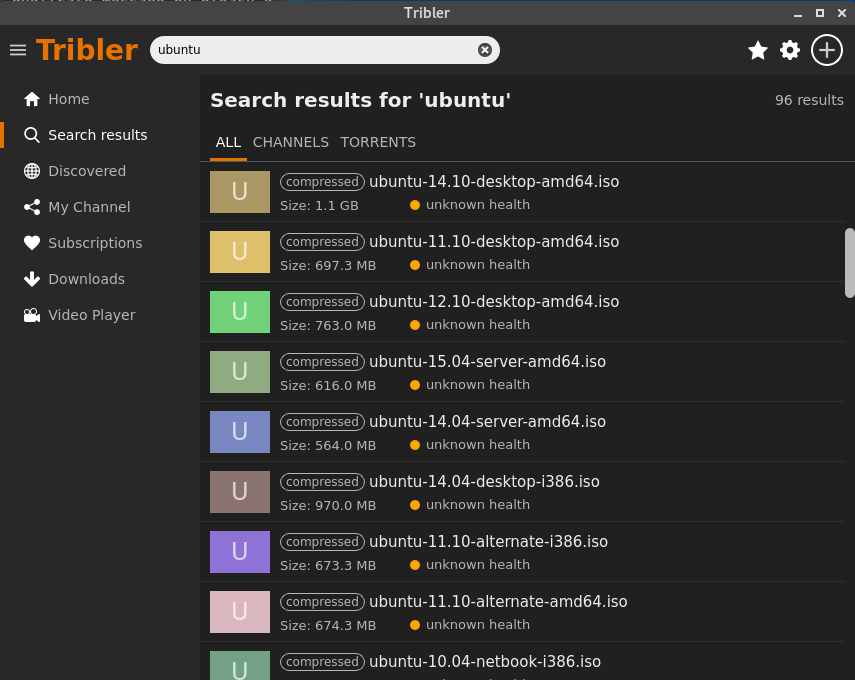Open My Channel page

88,207
